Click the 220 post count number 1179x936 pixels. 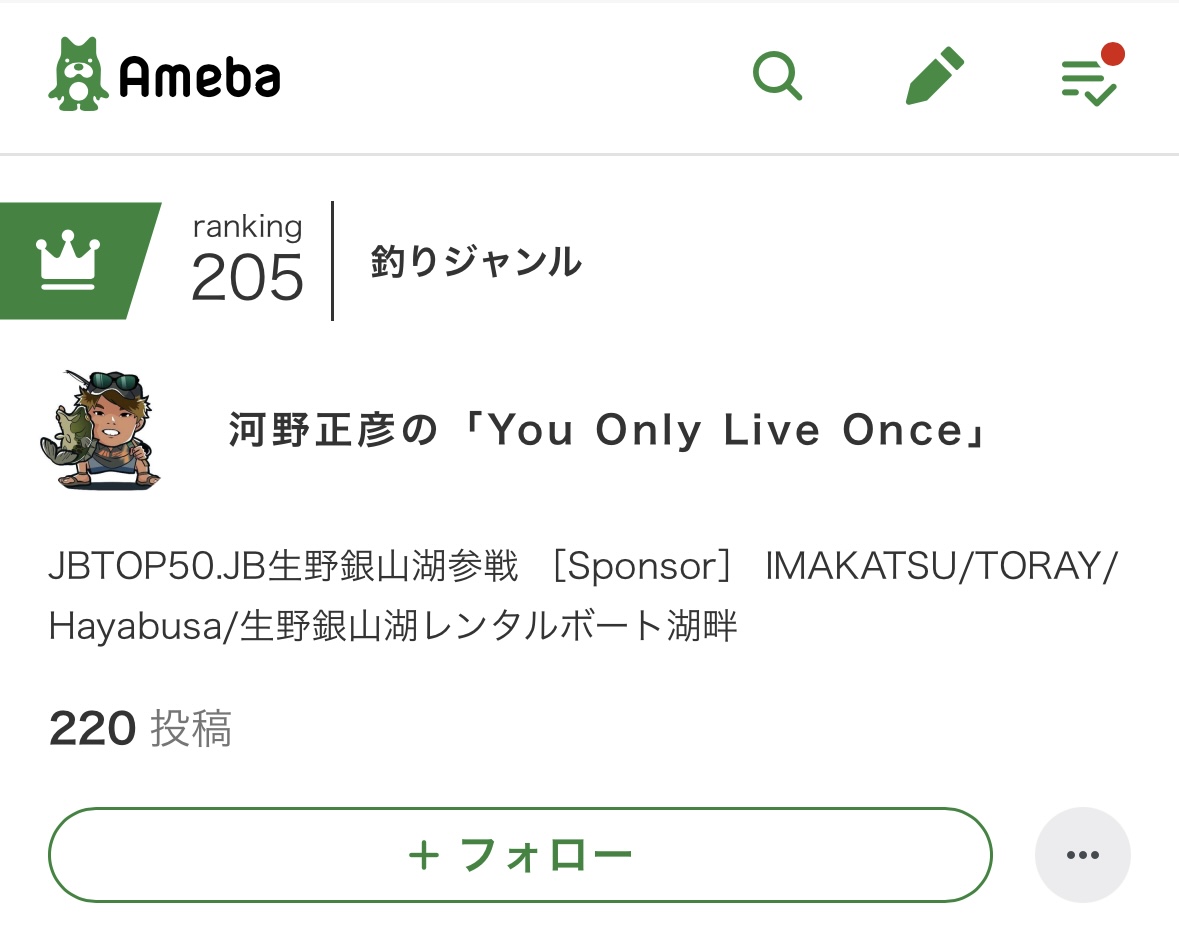pyautogui.click(x=92, y=729)
